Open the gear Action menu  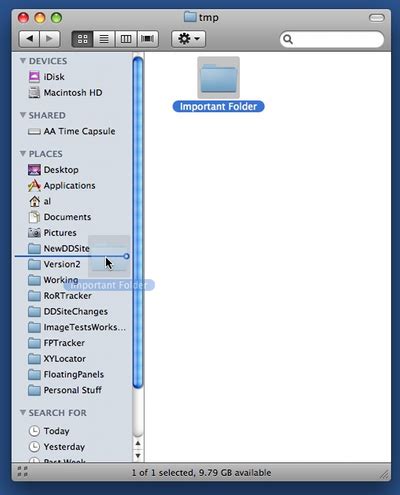[188, 39]
